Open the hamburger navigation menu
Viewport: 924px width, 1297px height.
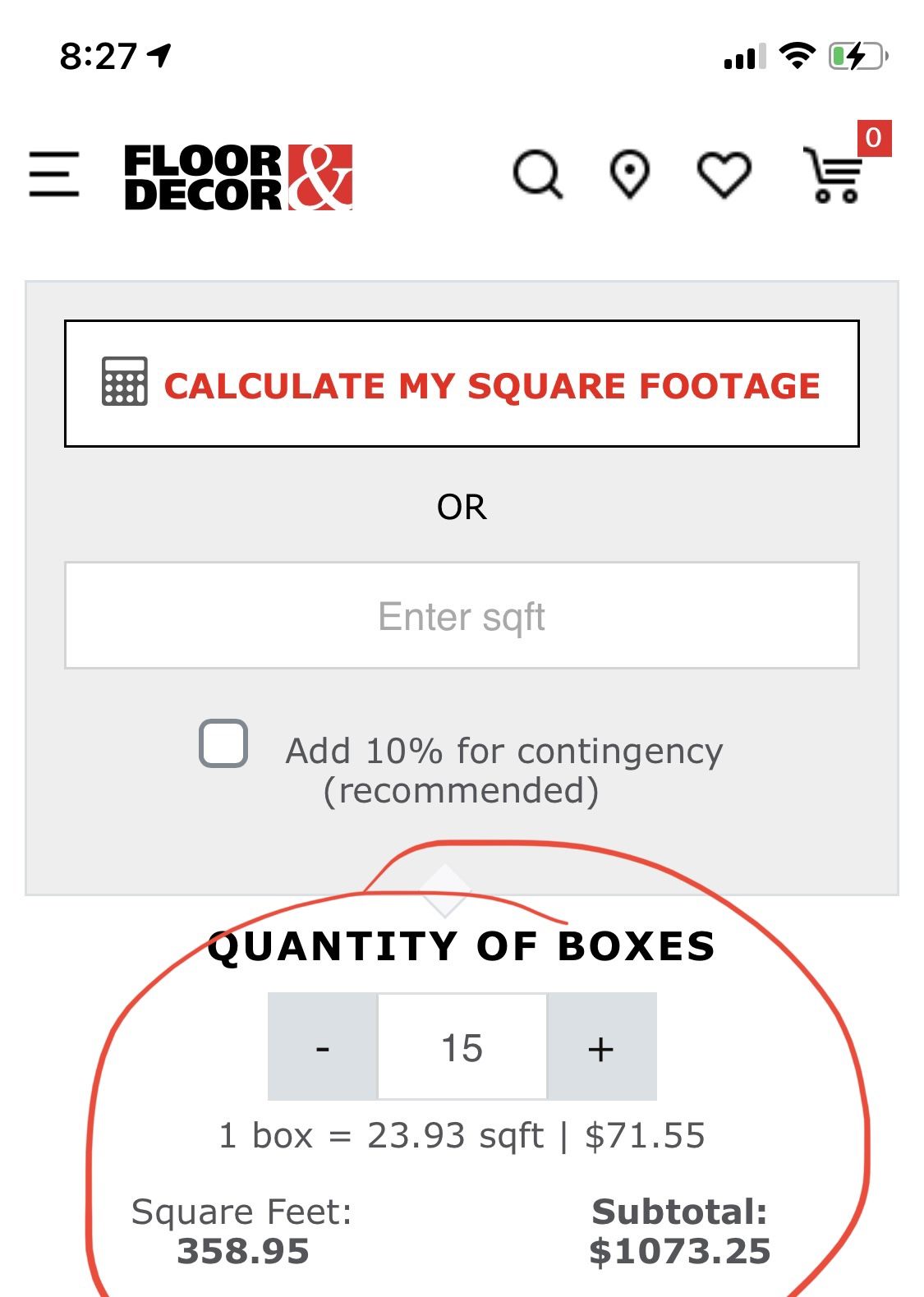pos(54,174)
